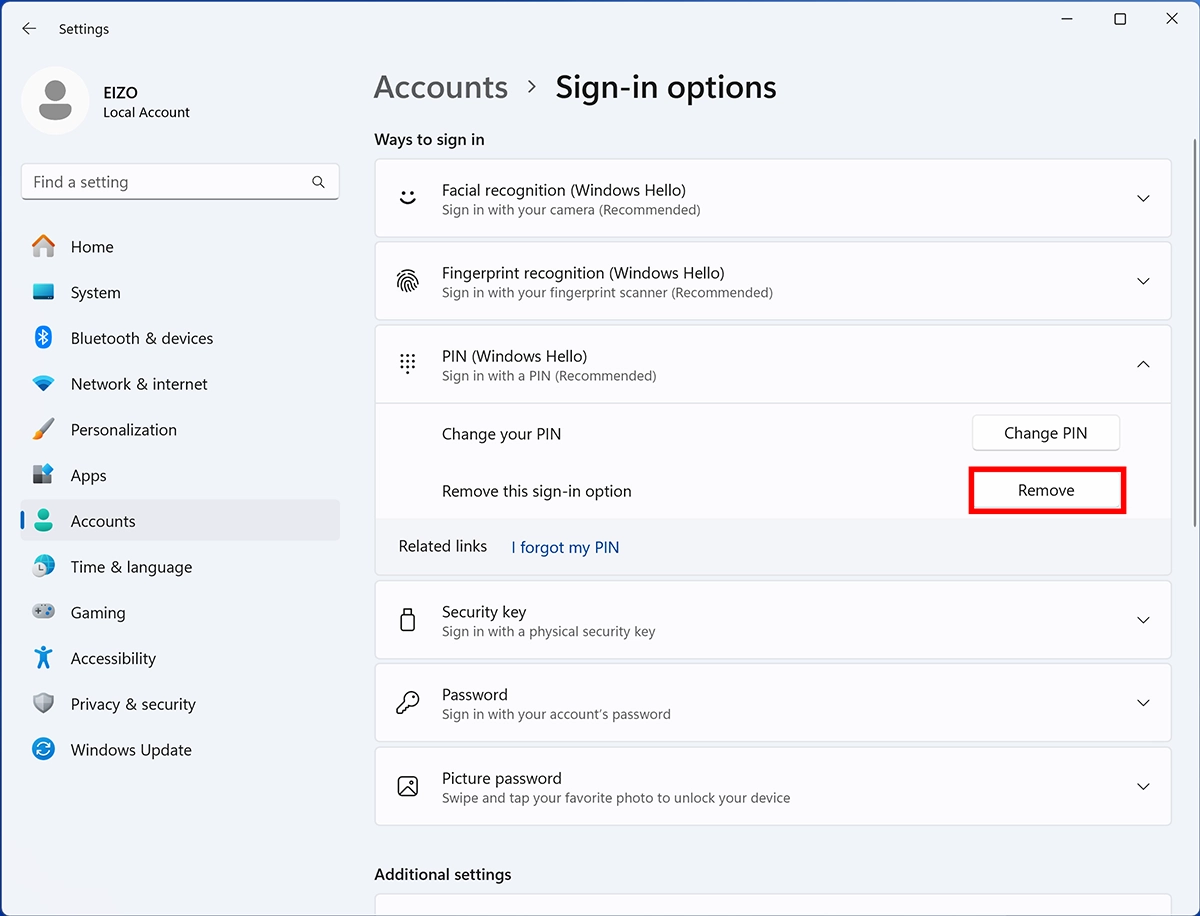Select Network & internet in sidebar
This screenshot has width=1200, height=916.
pos(180,384)
